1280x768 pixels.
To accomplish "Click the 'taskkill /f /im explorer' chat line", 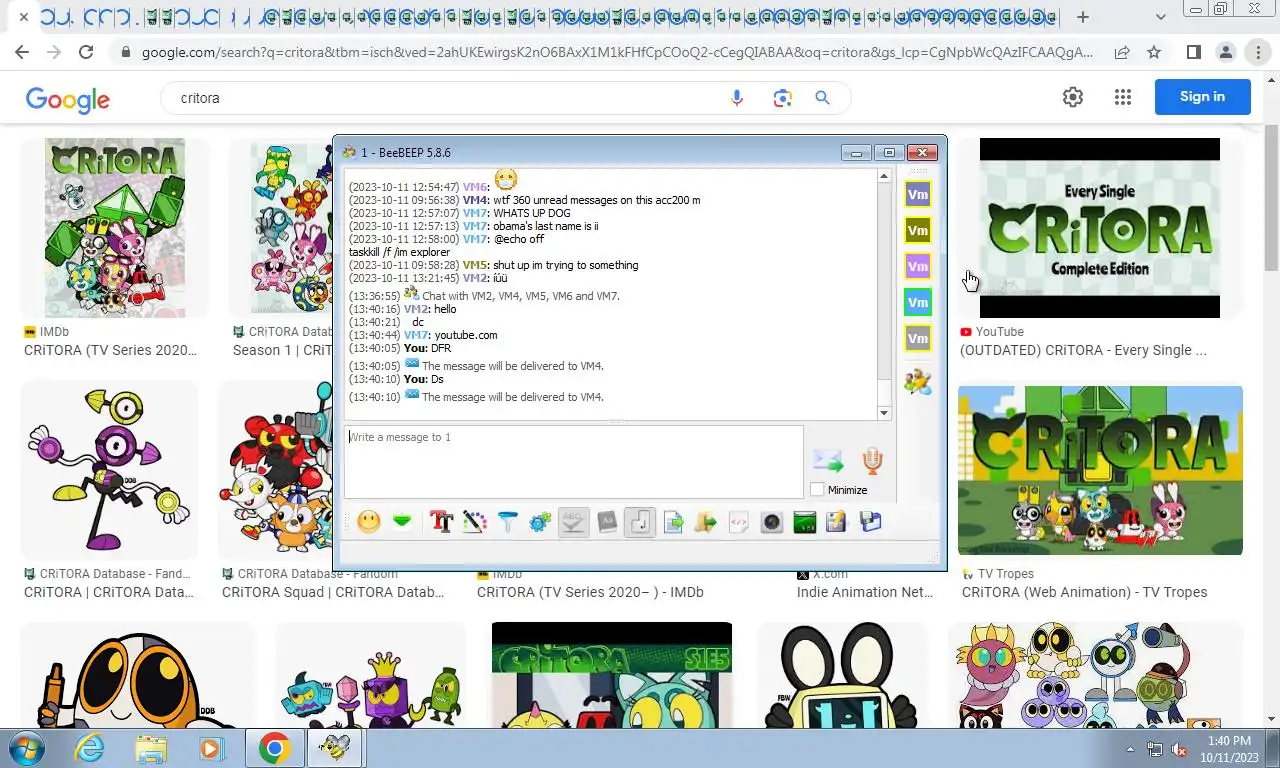I will point(399,252).
